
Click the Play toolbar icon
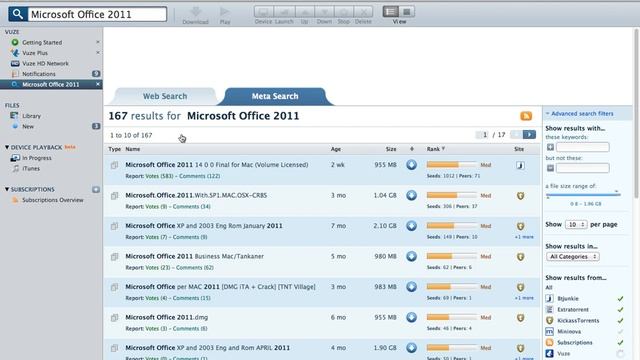tap(225, 16)
